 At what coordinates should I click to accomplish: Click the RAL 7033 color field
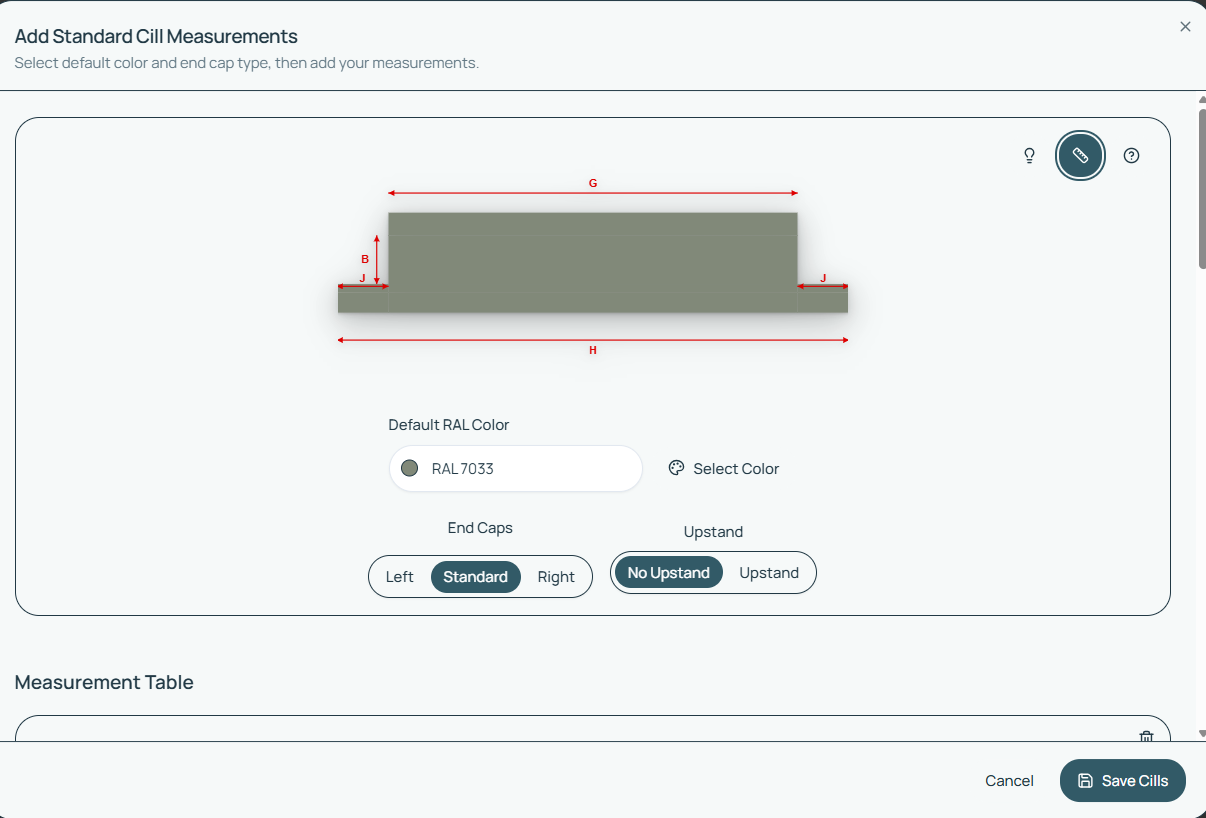pos(515,468)
